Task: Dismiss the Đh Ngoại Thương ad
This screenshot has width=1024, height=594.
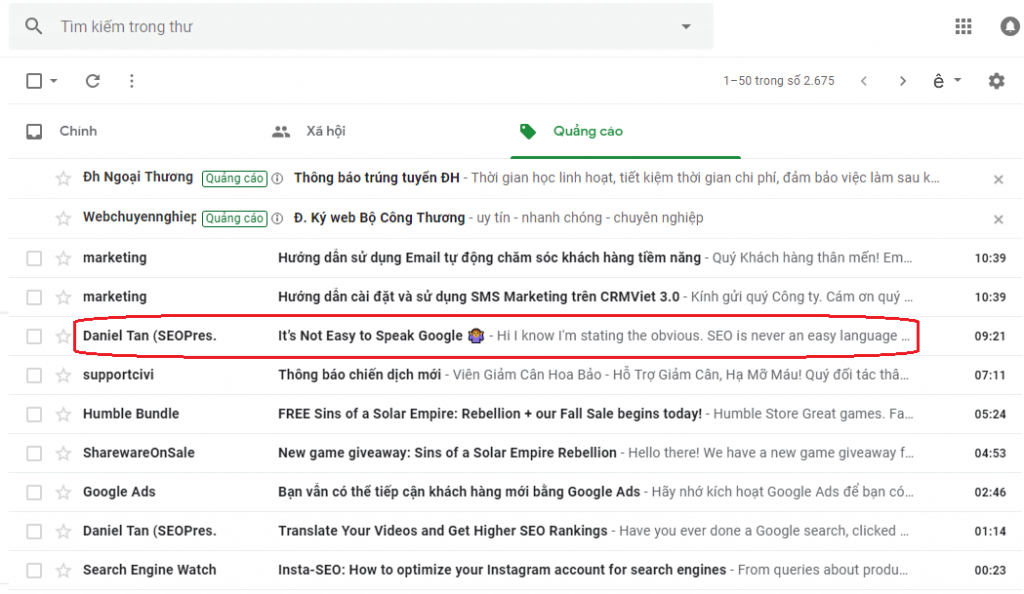Action: point(998,180)
